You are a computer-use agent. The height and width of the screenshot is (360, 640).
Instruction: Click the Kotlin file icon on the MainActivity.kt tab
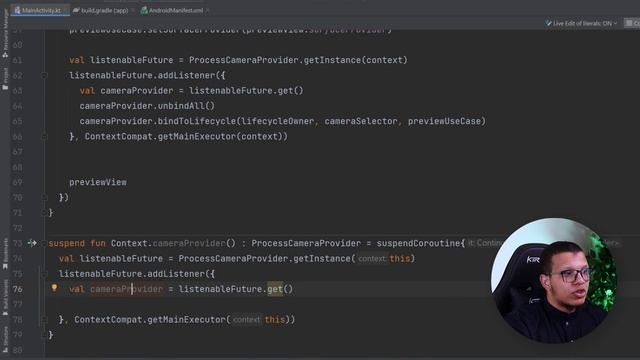pos(17,10)
